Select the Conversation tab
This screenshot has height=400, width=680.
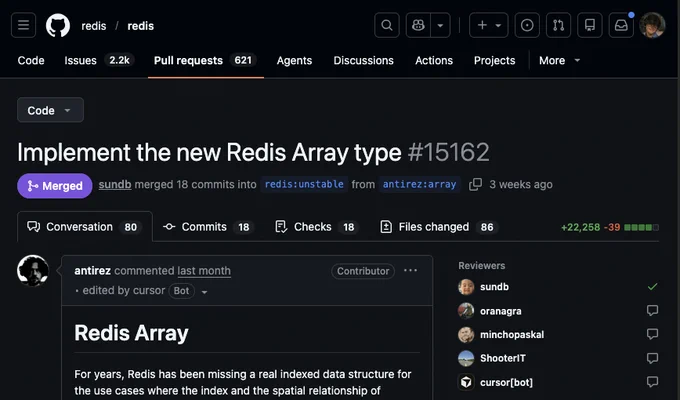[x=85, y=227]
